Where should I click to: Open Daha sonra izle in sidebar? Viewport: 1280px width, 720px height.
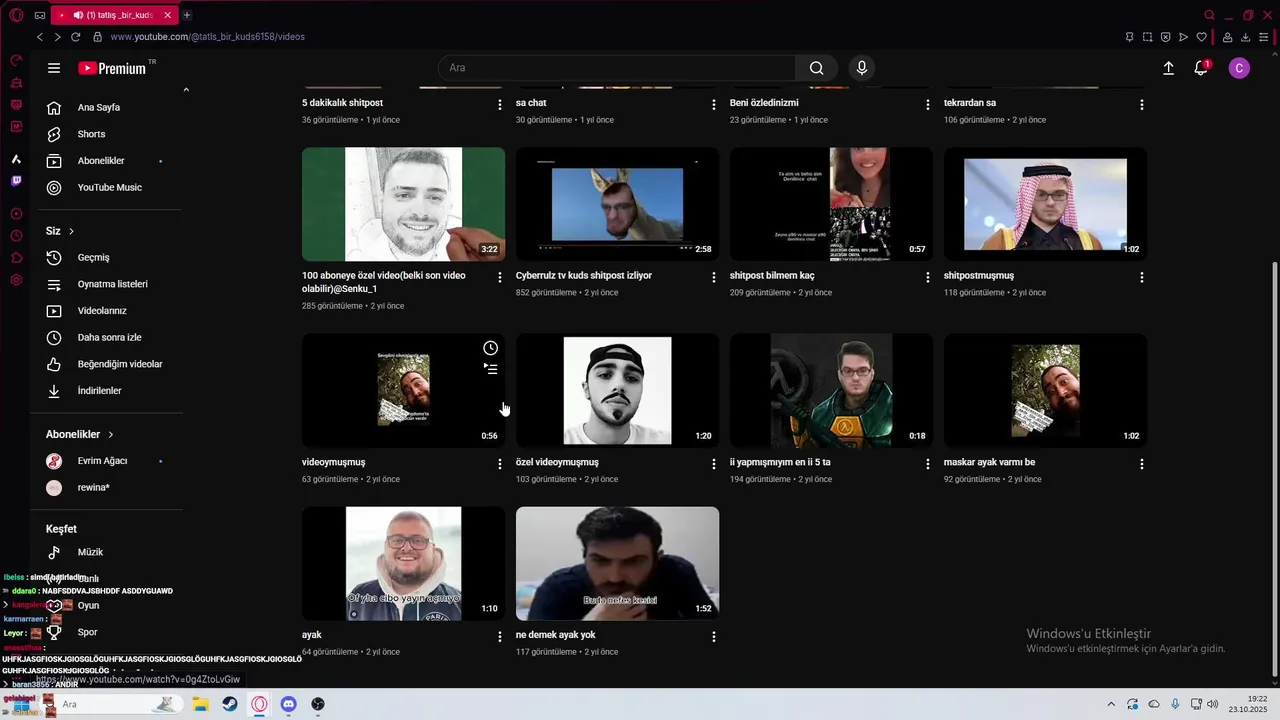[x=112, y=337]
